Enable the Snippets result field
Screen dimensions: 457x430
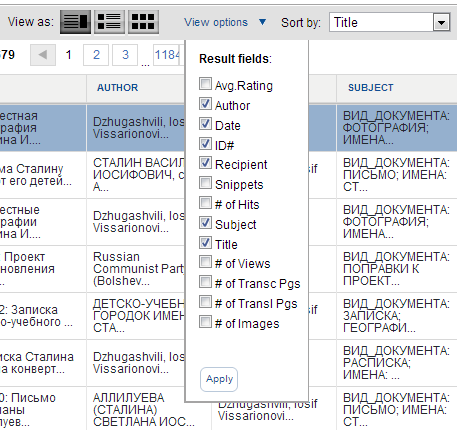coord(205,183)
